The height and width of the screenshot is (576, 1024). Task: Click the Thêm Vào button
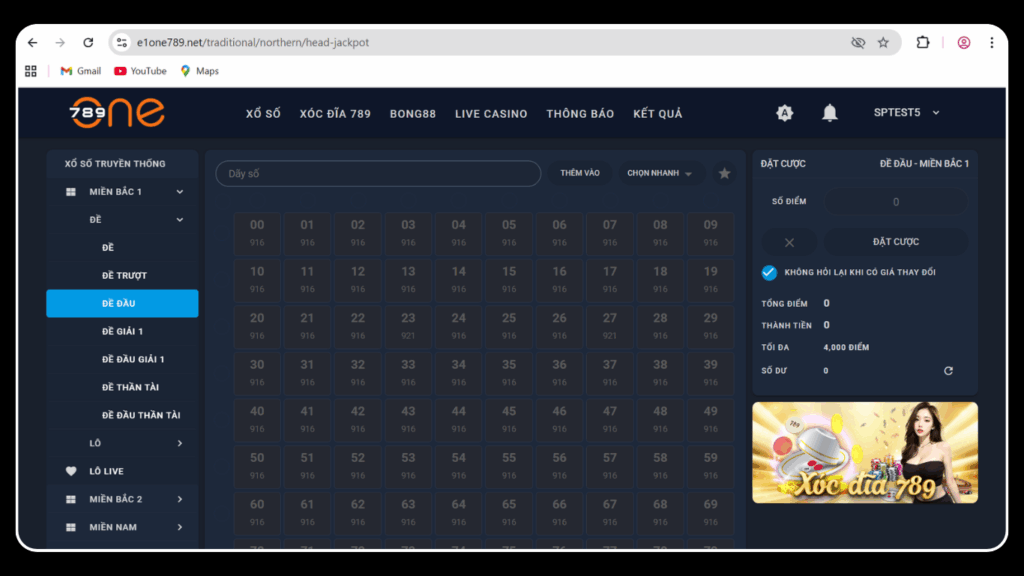[x=580, y=174]
